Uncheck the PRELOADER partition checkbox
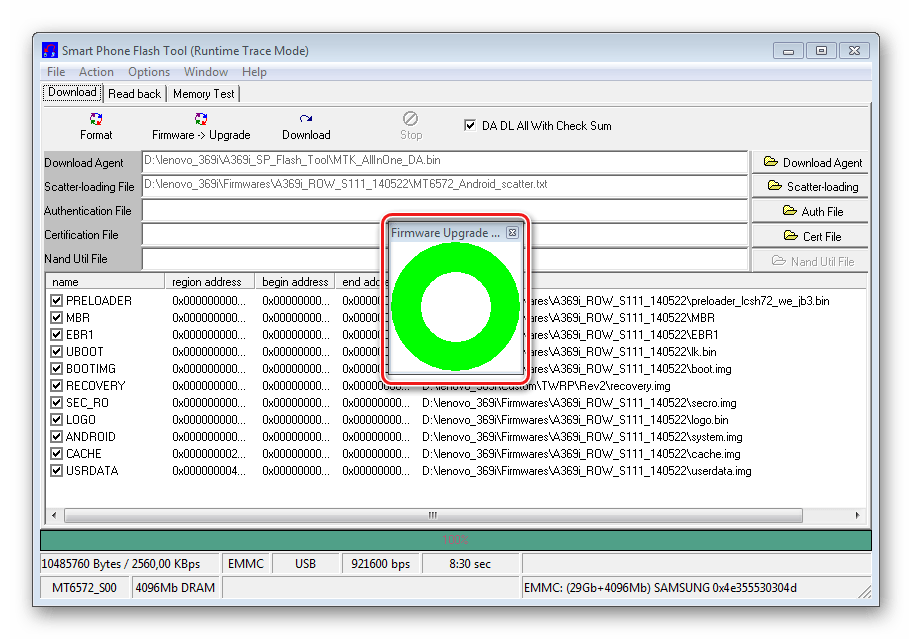This screenshot has width=912, height=639. [56, 301]
